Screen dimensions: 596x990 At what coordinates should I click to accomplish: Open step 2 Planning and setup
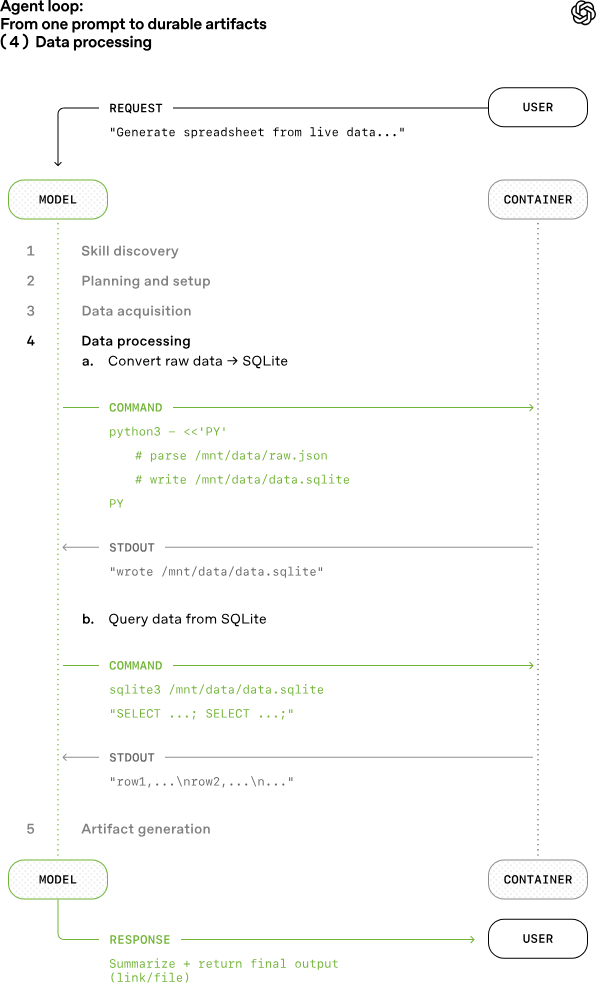point(146,281)
